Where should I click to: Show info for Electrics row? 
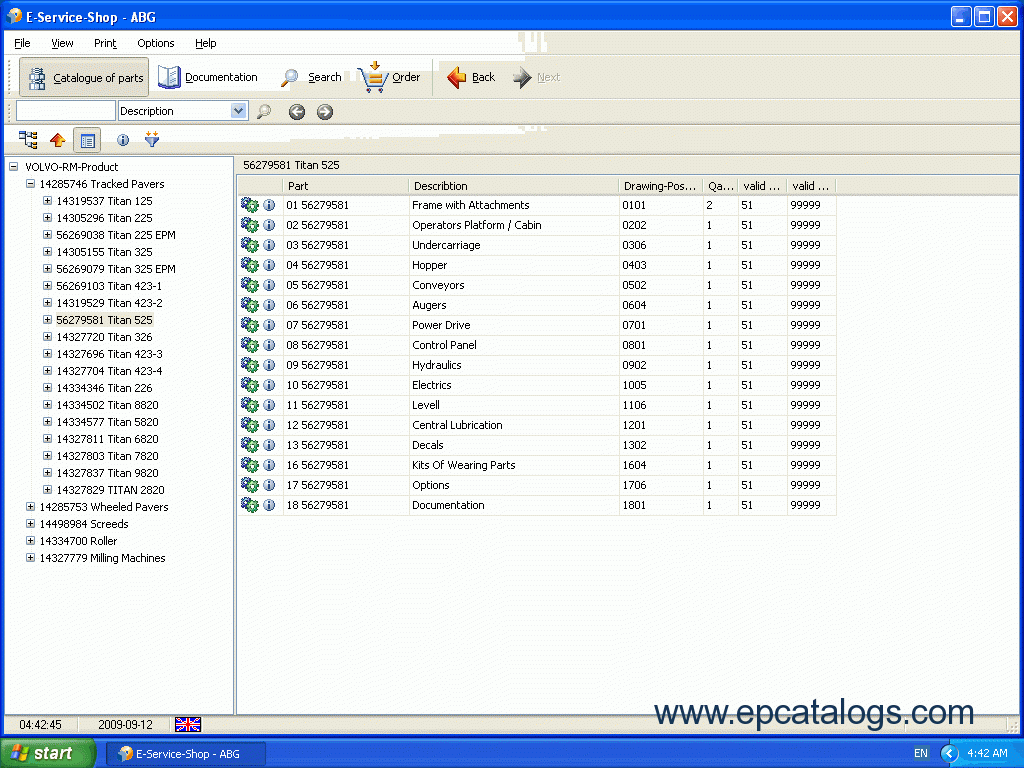click(x=269, y=385)
